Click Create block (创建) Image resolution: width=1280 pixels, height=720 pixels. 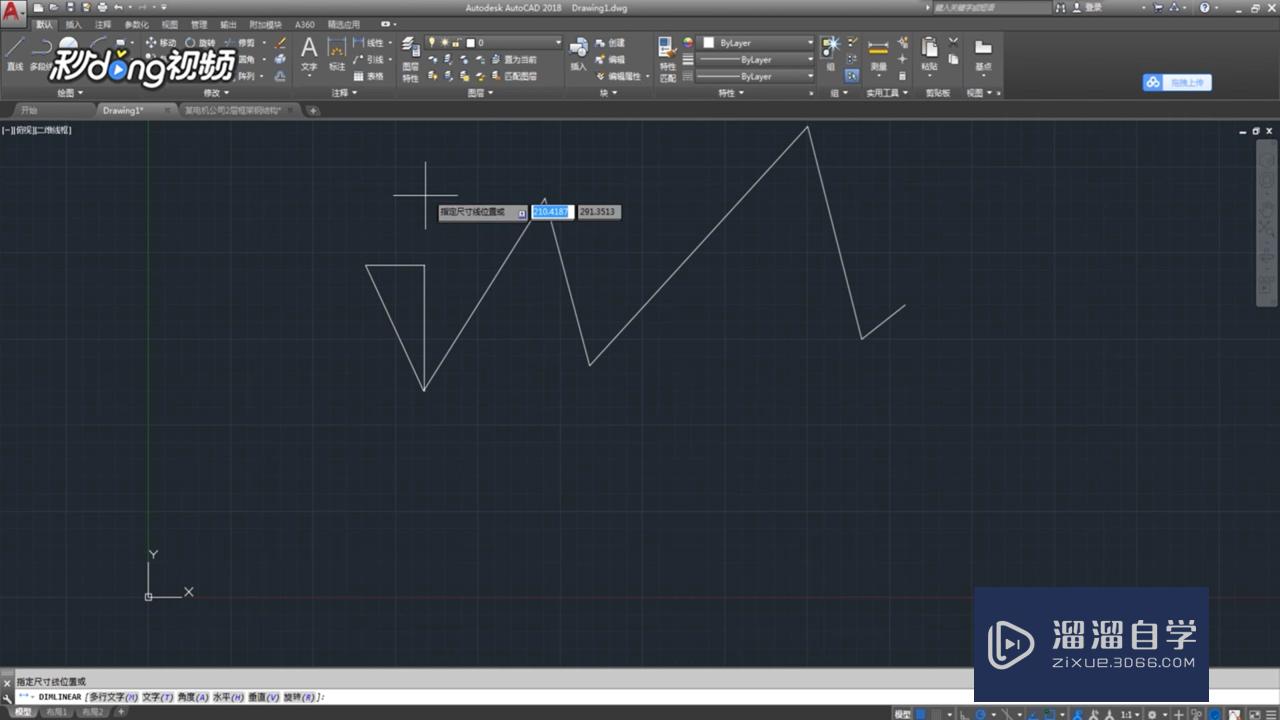coord(610,43)
